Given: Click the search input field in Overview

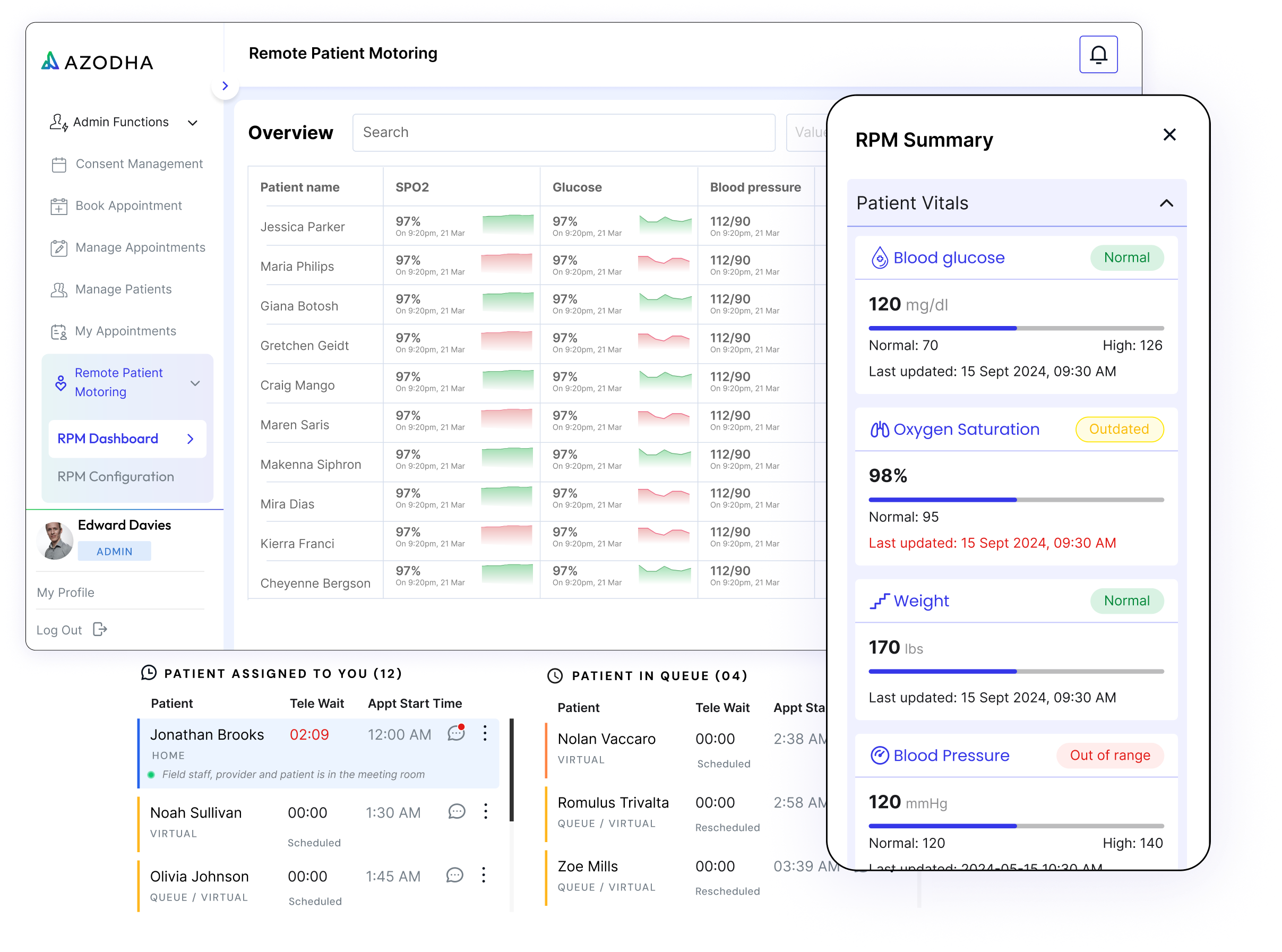Looking at the screenshot, I should [x=564, y=132].
